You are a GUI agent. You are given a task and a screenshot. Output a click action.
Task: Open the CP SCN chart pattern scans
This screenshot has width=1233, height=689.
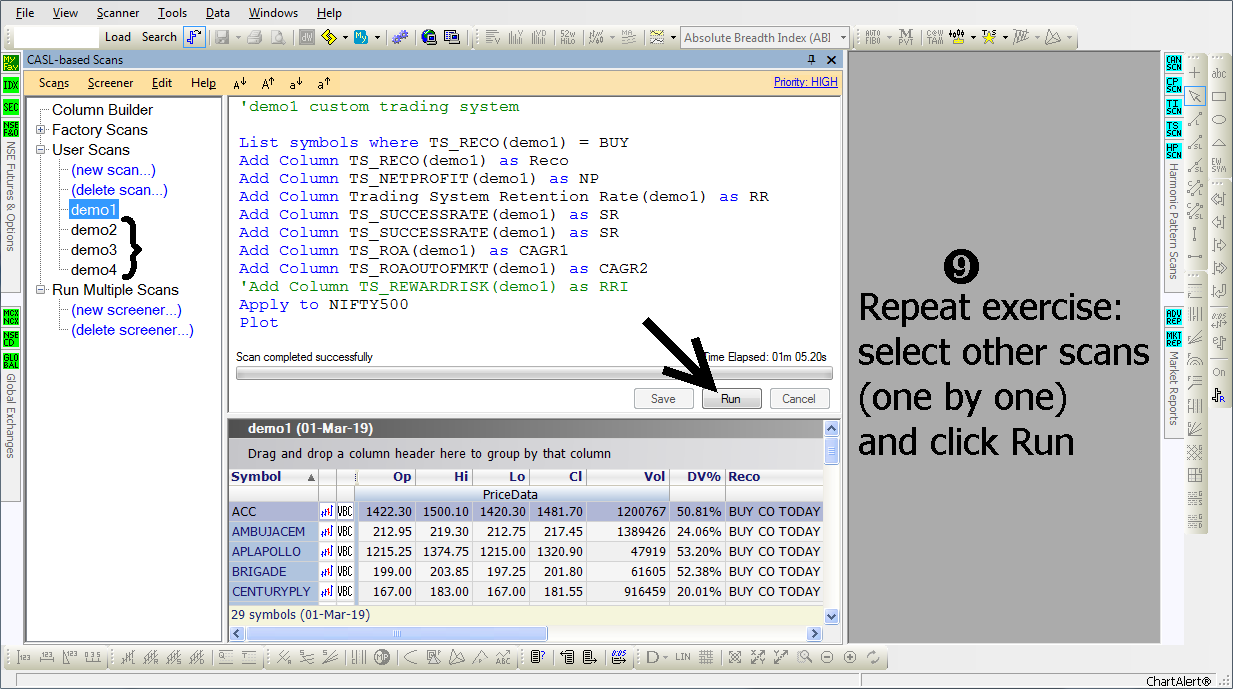(1174, 84)
